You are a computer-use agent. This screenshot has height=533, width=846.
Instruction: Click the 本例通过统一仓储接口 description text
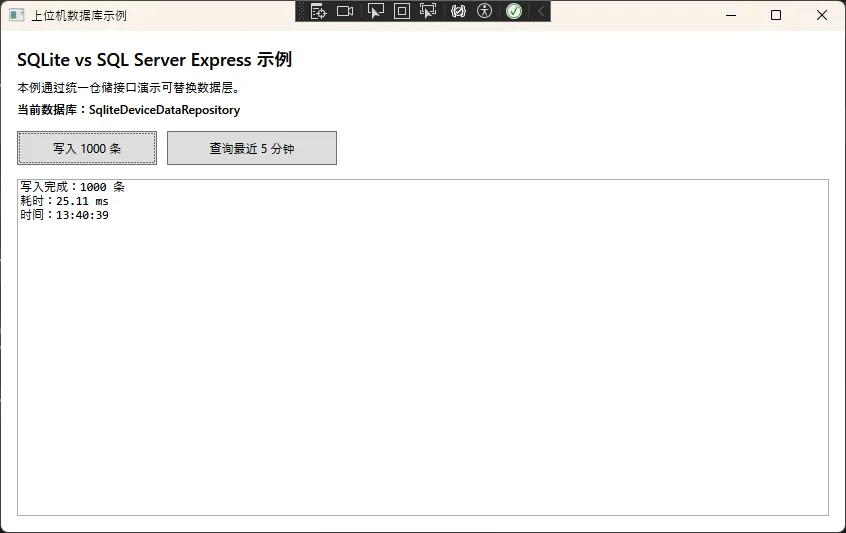coord(128,87)
